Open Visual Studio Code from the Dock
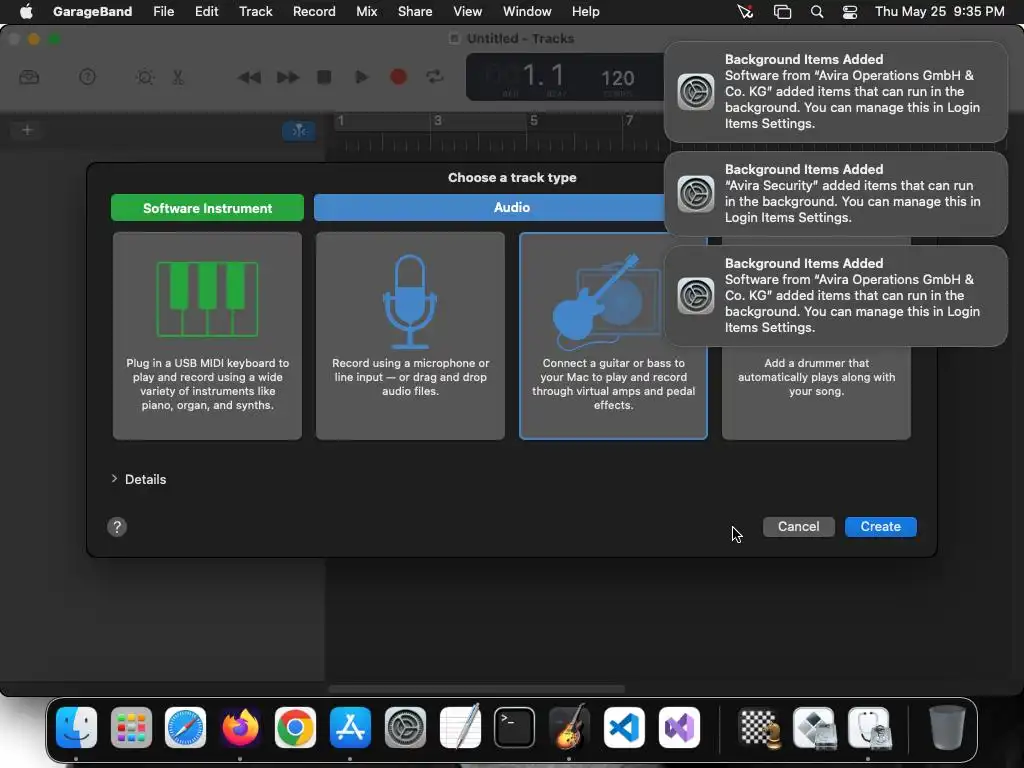Viewport: 1024px width, 768px height. (x=624, y=728)
